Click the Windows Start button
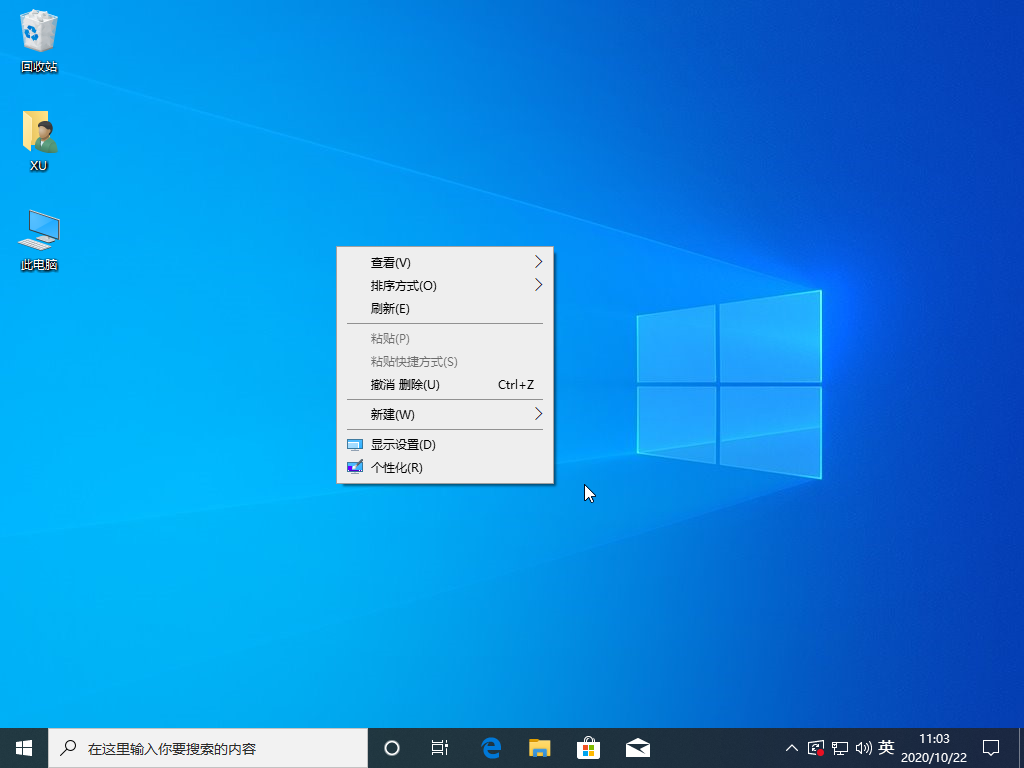The image size is (1024, 768). (22, 747)
